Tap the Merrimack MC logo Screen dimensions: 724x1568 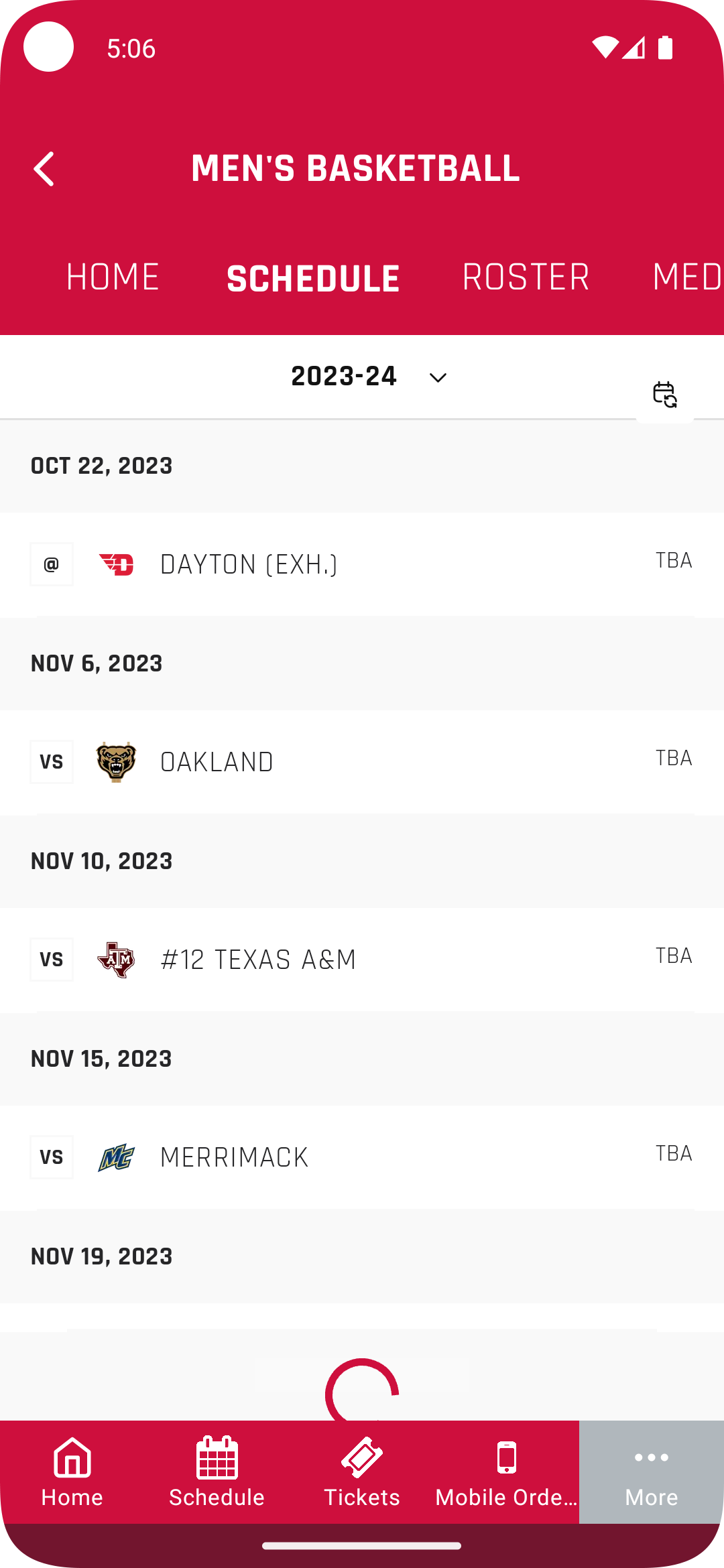pyautogui.click(x=117, y=1157)
